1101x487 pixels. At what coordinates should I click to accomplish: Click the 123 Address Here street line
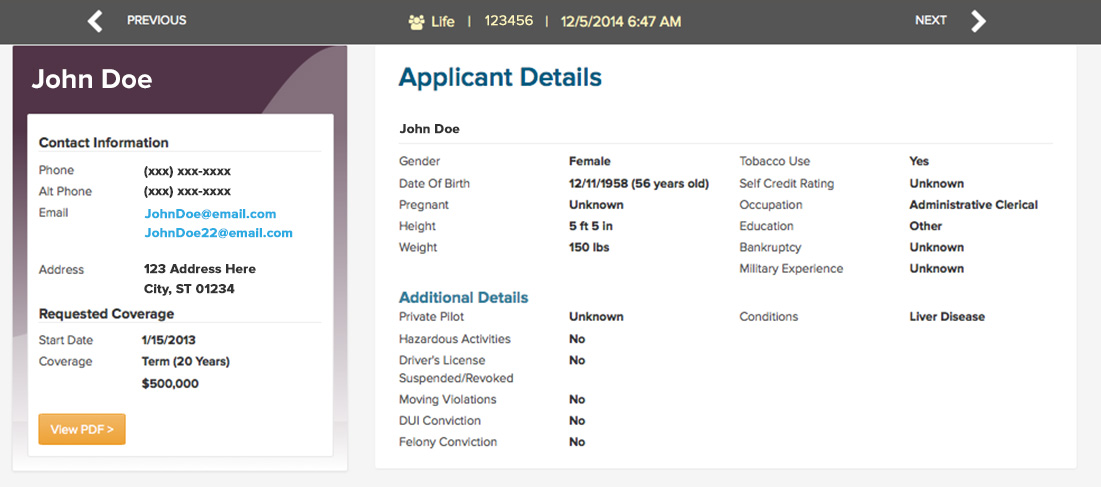tap(200, 269)
